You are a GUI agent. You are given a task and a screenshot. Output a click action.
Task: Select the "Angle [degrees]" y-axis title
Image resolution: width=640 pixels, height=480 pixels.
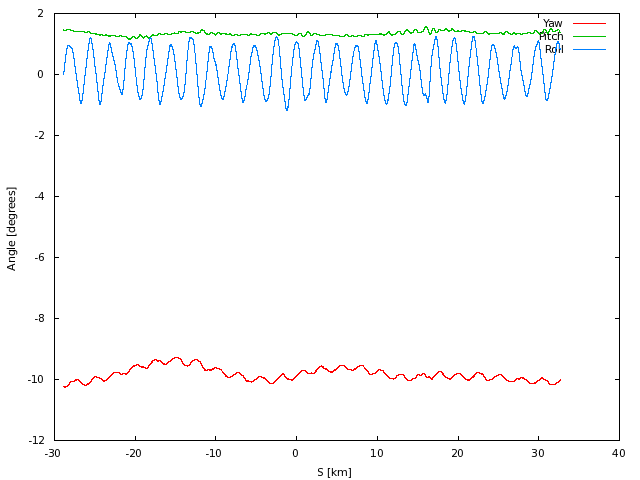(12, 228)
